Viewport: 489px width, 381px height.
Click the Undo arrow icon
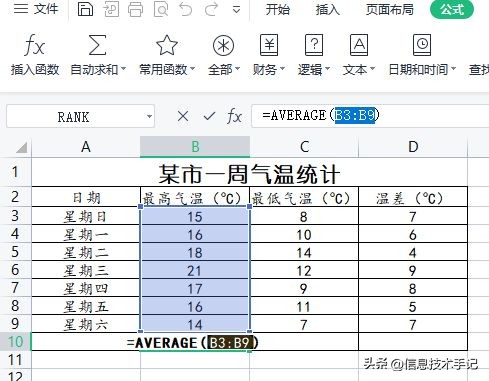(x=186, y=9)
